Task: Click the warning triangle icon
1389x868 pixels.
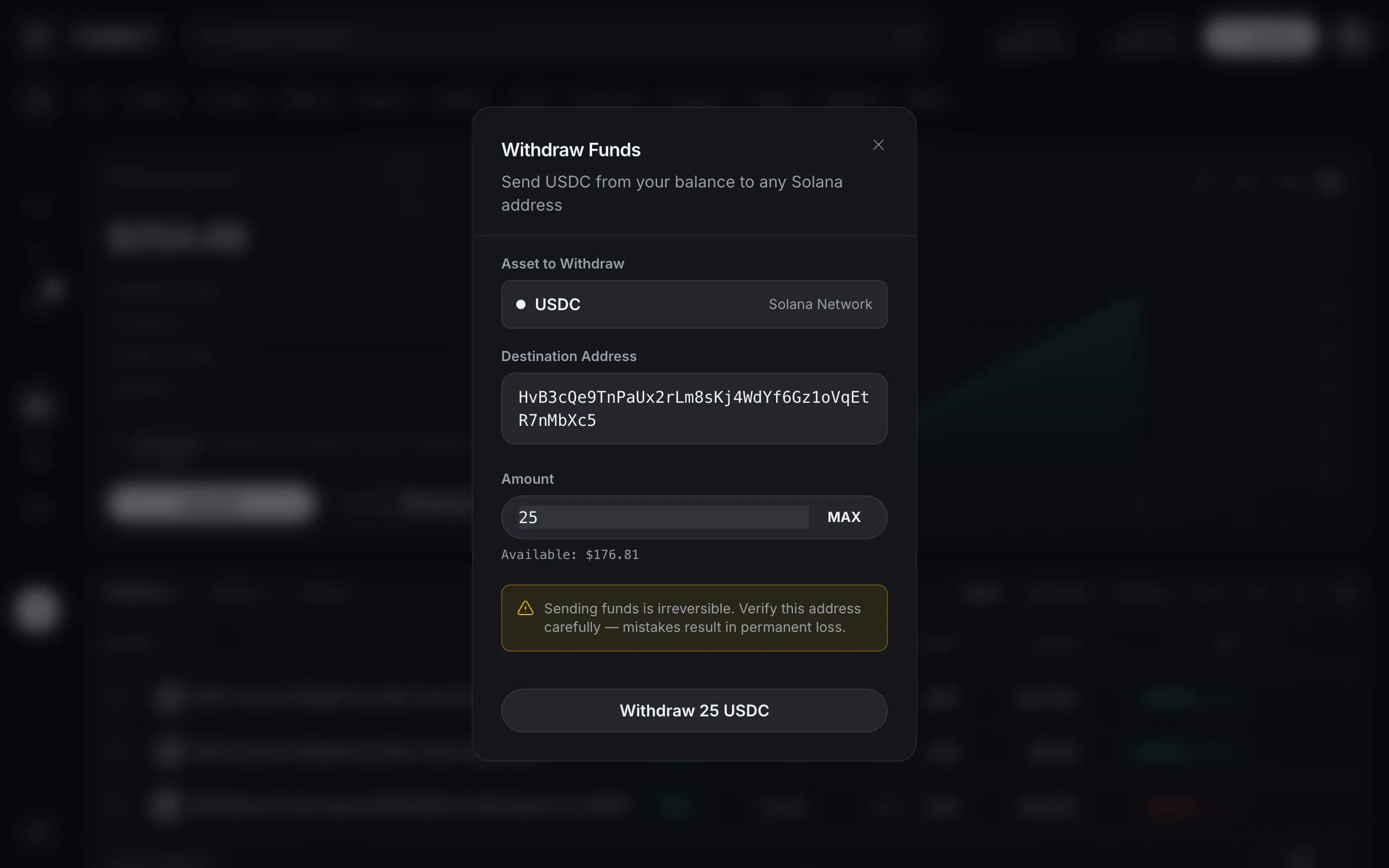Action: pyautogui.click(x=525, y=608)
